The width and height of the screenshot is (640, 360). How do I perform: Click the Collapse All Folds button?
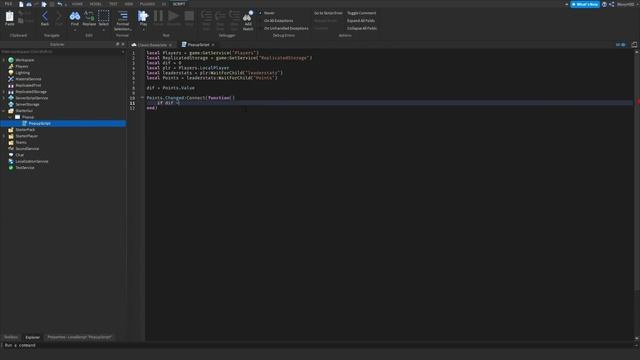pos(362,28)
